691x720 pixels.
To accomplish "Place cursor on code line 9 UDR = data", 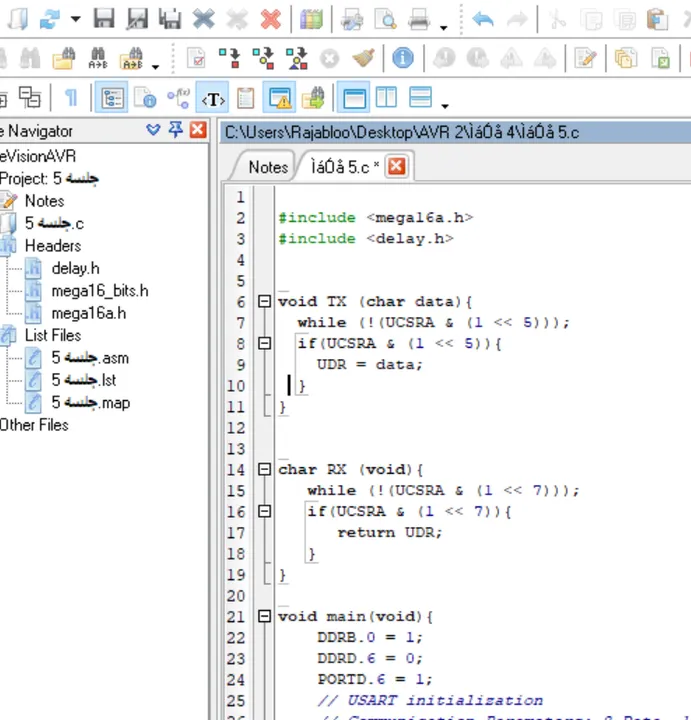I will (x=369, y=365).
